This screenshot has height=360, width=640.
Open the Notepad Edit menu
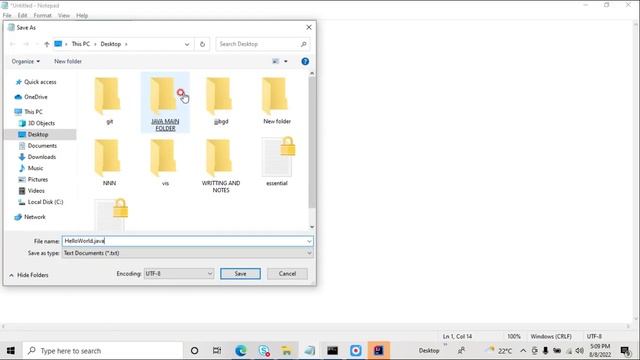pyautogui.click(x=22, y=16)
